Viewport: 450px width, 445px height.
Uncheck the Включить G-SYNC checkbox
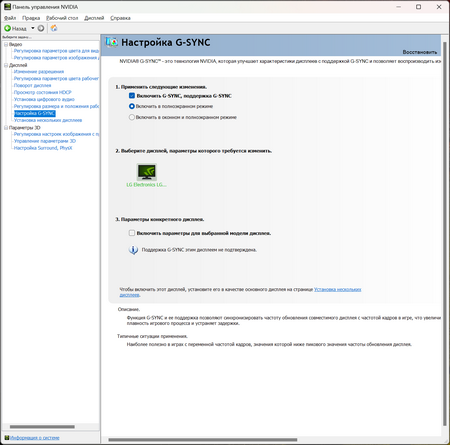(132, 96)
